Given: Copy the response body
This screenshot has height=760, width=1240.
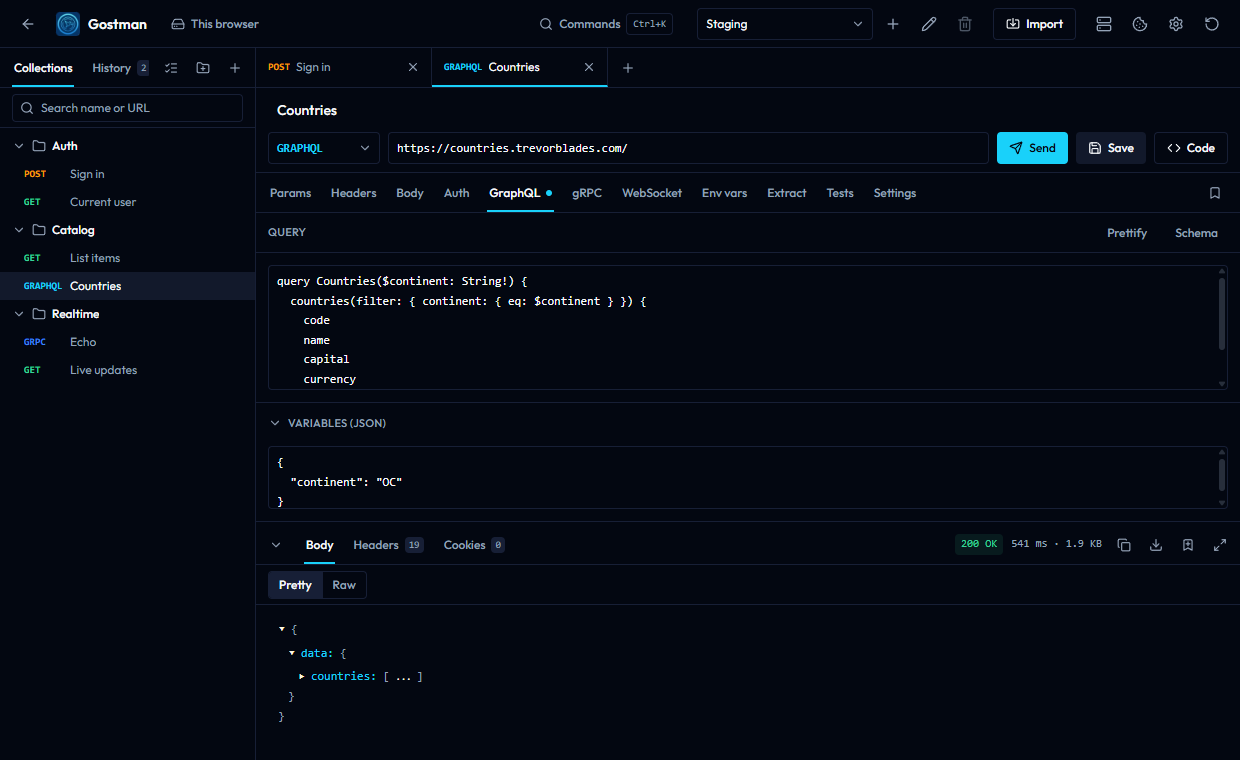Looking at the screenshot, I should pyautogui.click(x=1124, y=545).
